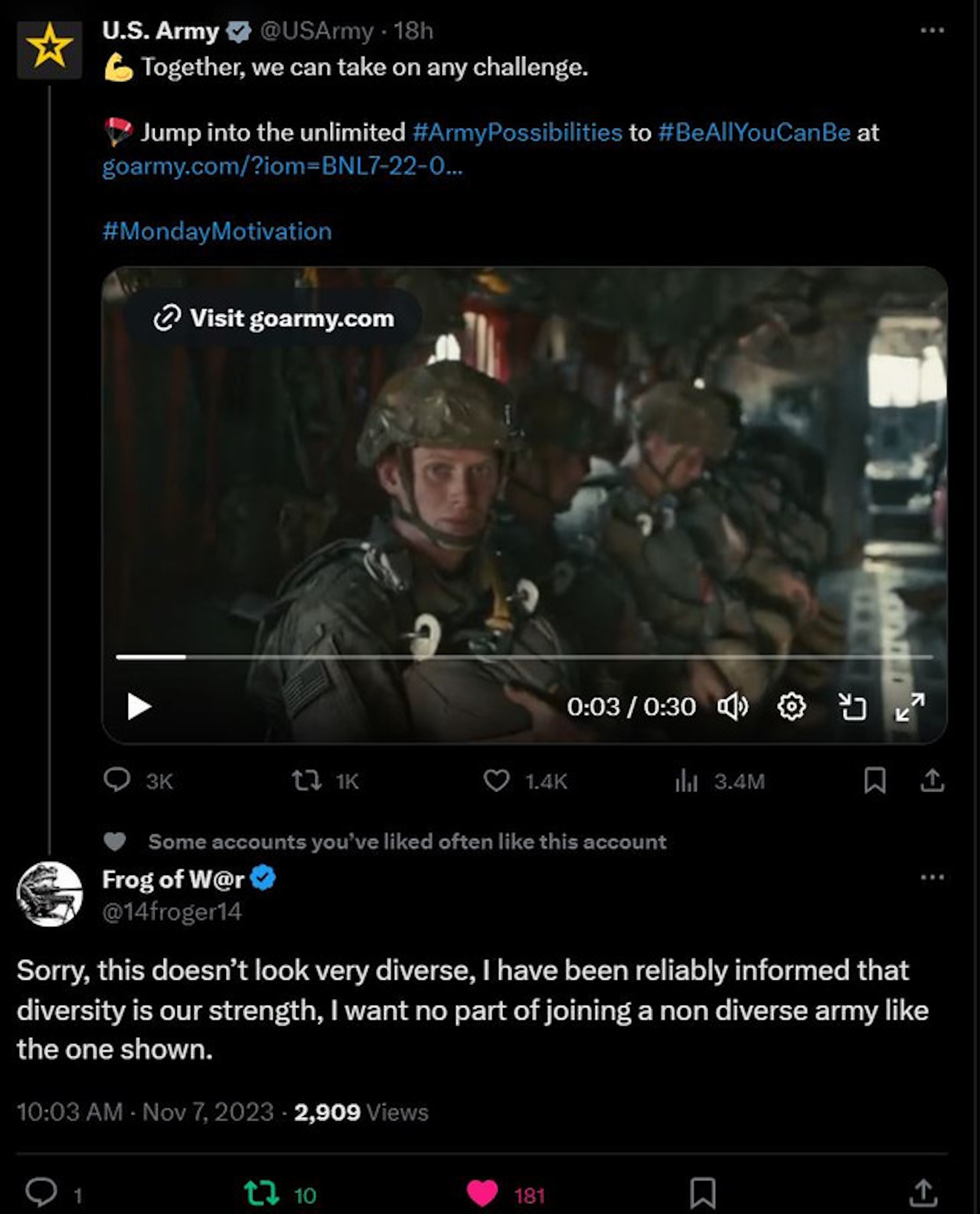Seek along the video progress bar
Viewport: 980px width, 1214px height.
pyautogui.click(x=524, y=657)
